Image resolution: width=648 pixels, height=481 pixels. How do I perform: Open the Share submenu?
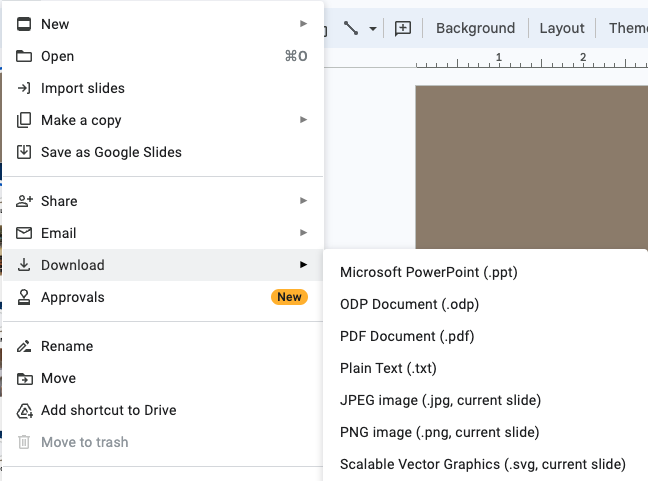163,201
